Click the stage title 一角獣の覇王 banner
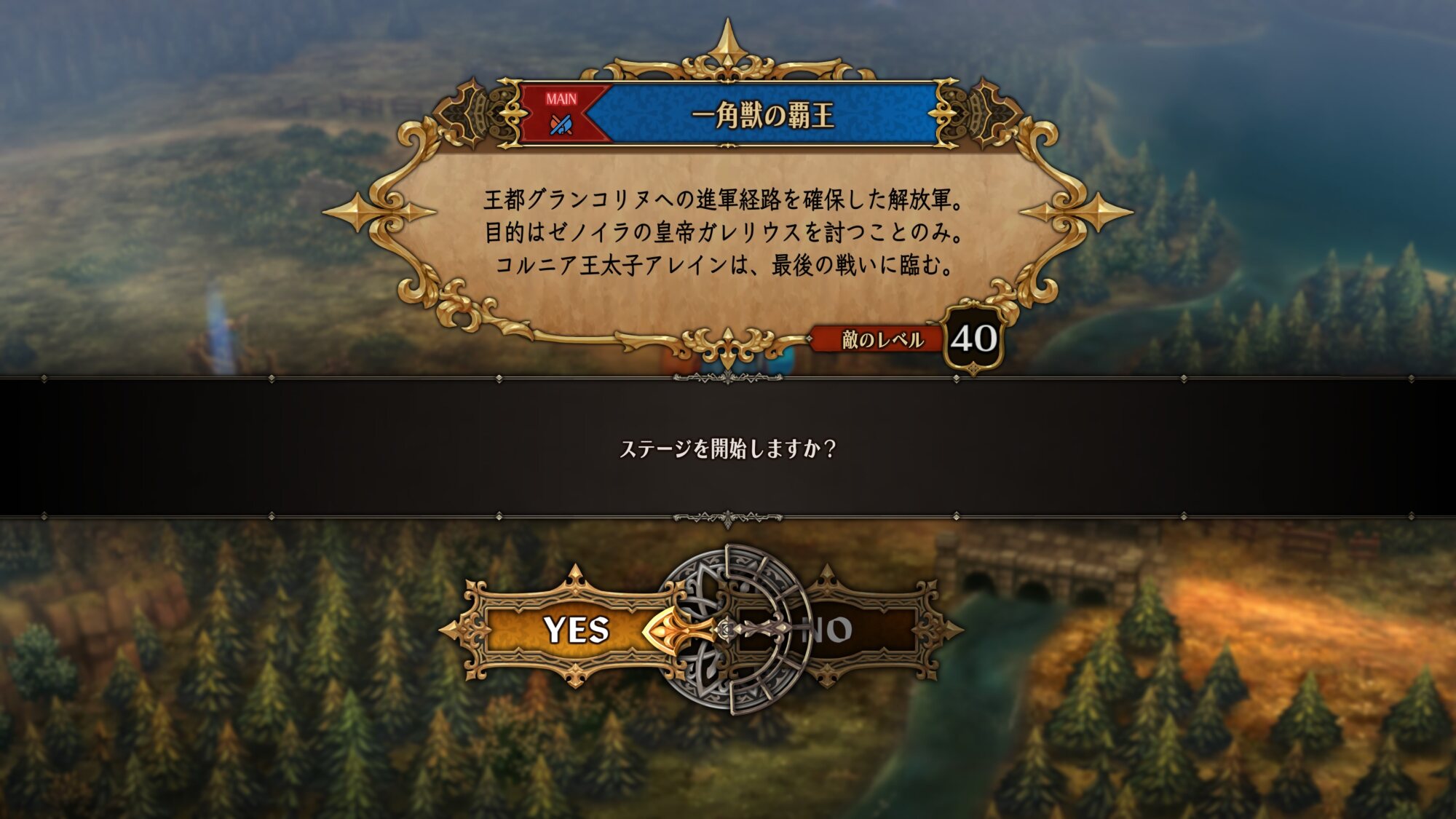Image resolution: width=1456 pixels, height=819 pixels. (x=762, y=115)
